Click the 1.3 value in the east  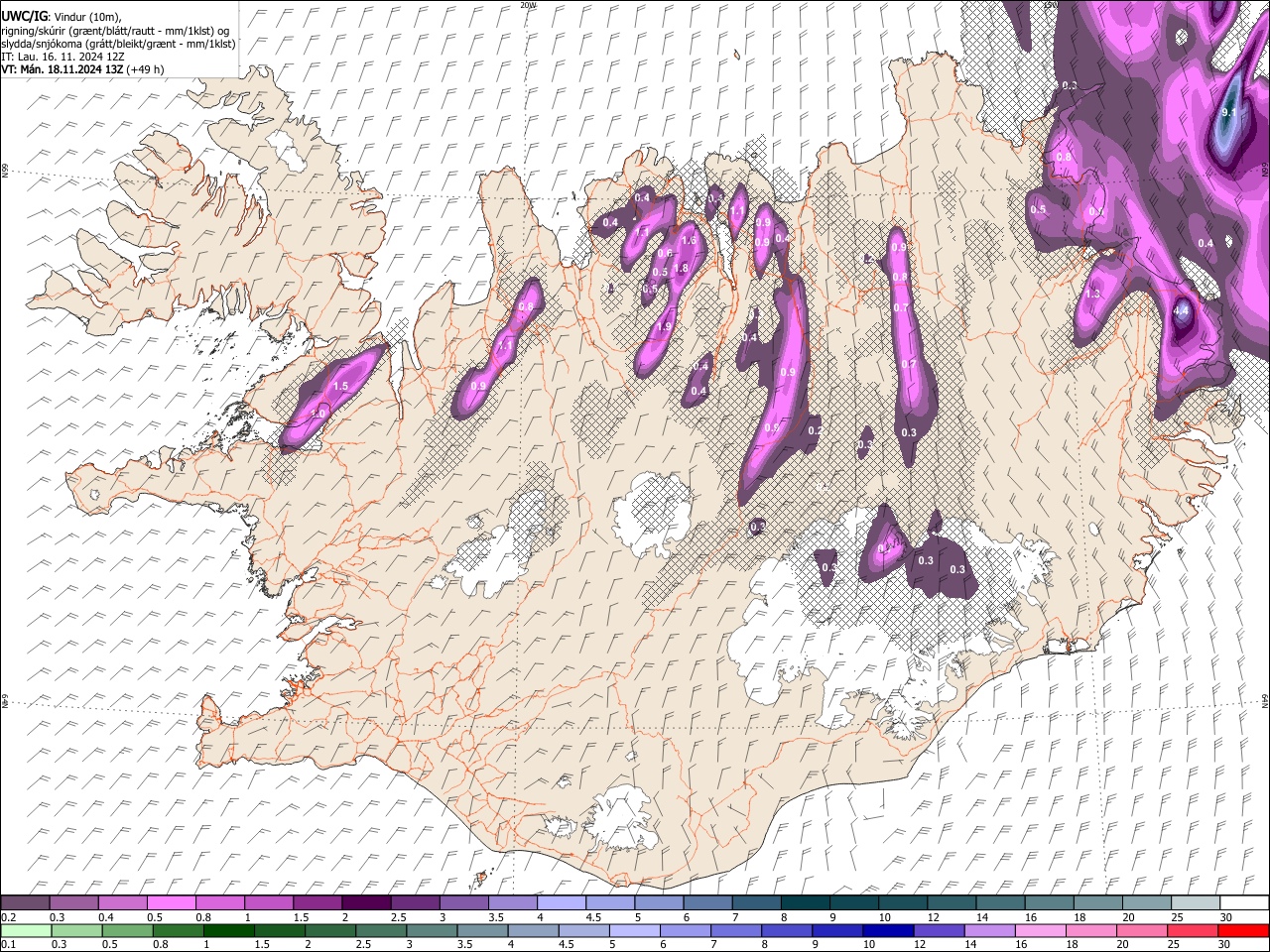pos(1093,294)
